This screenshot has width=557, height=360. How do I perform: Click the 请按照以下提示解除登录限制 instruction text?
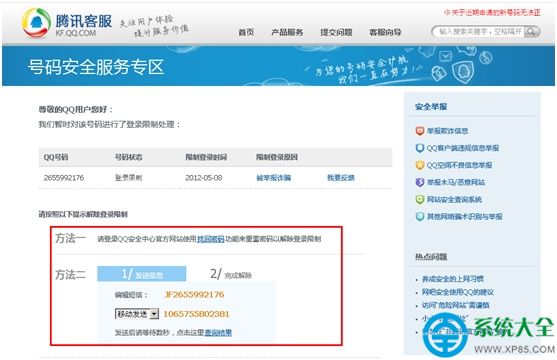pyautogui.click(x=83, y=214)
